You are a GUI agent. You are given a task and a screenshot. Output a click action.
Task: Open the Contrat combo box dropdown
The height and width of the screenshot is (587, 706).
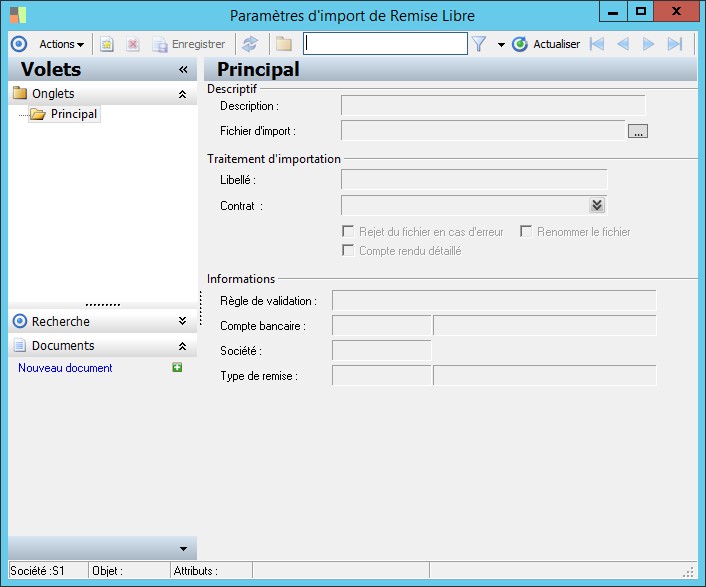[597, 205]
